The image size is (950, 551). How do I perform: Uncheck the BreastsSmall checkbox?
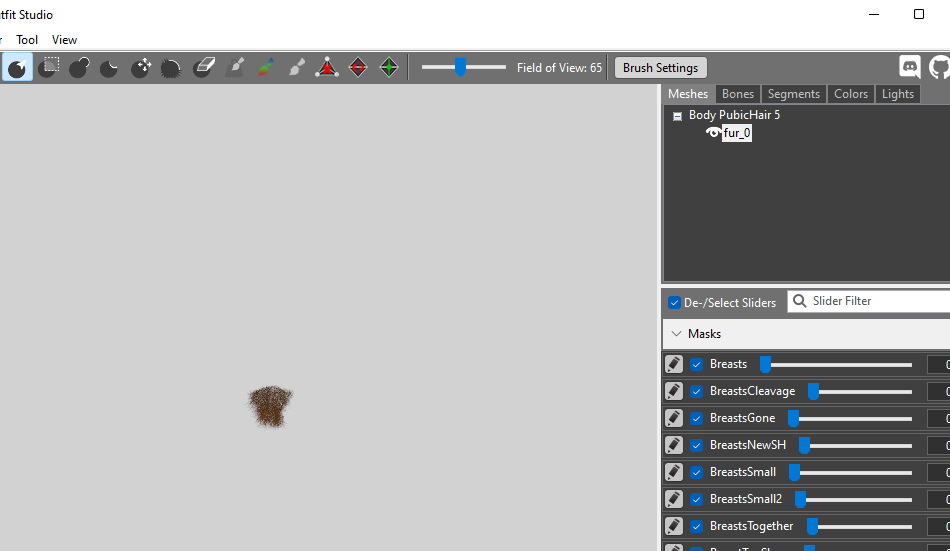[x=697, y=472]
